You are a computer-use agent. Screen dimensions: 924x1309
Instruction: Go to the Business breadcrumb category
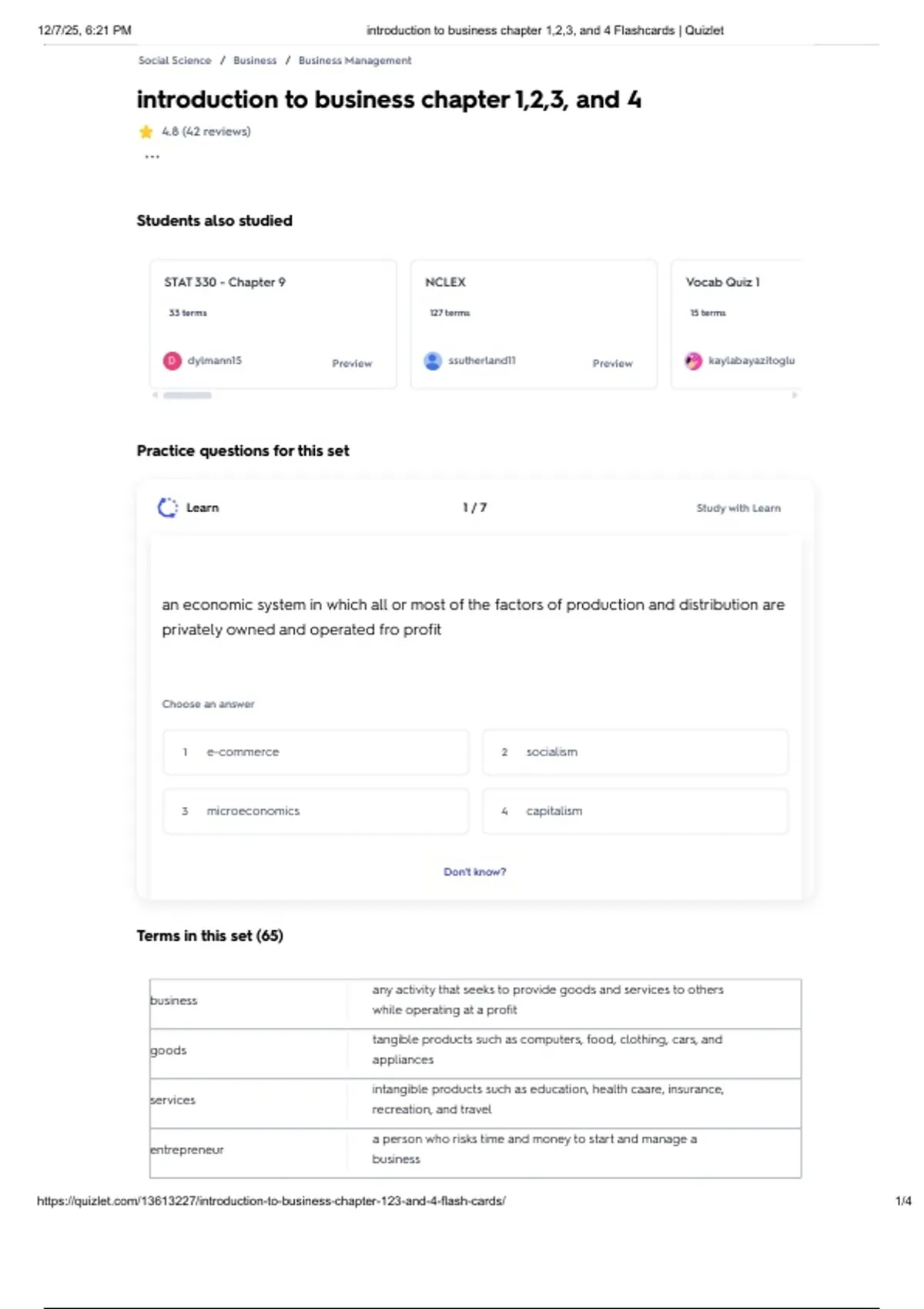tap(255, 60)
